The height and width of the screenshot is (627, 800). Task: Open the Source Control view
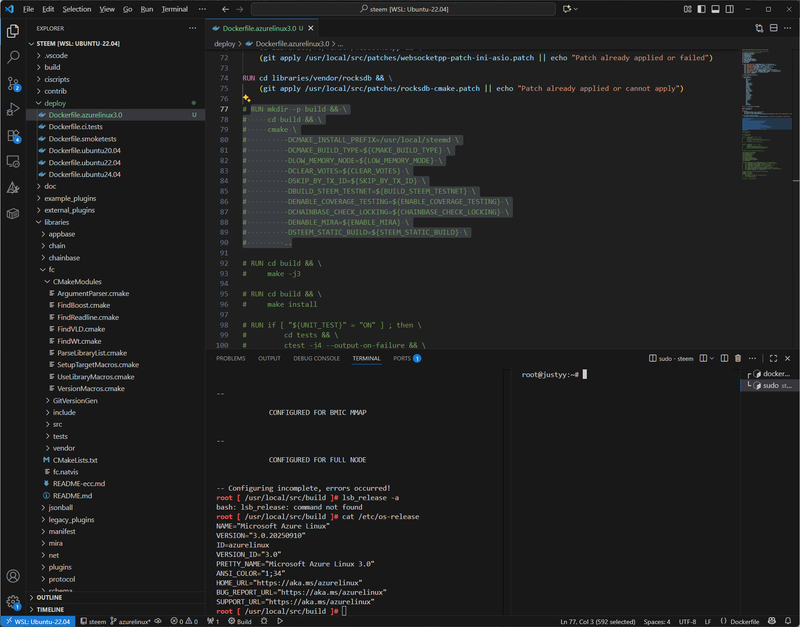click(x=14, y=83)
